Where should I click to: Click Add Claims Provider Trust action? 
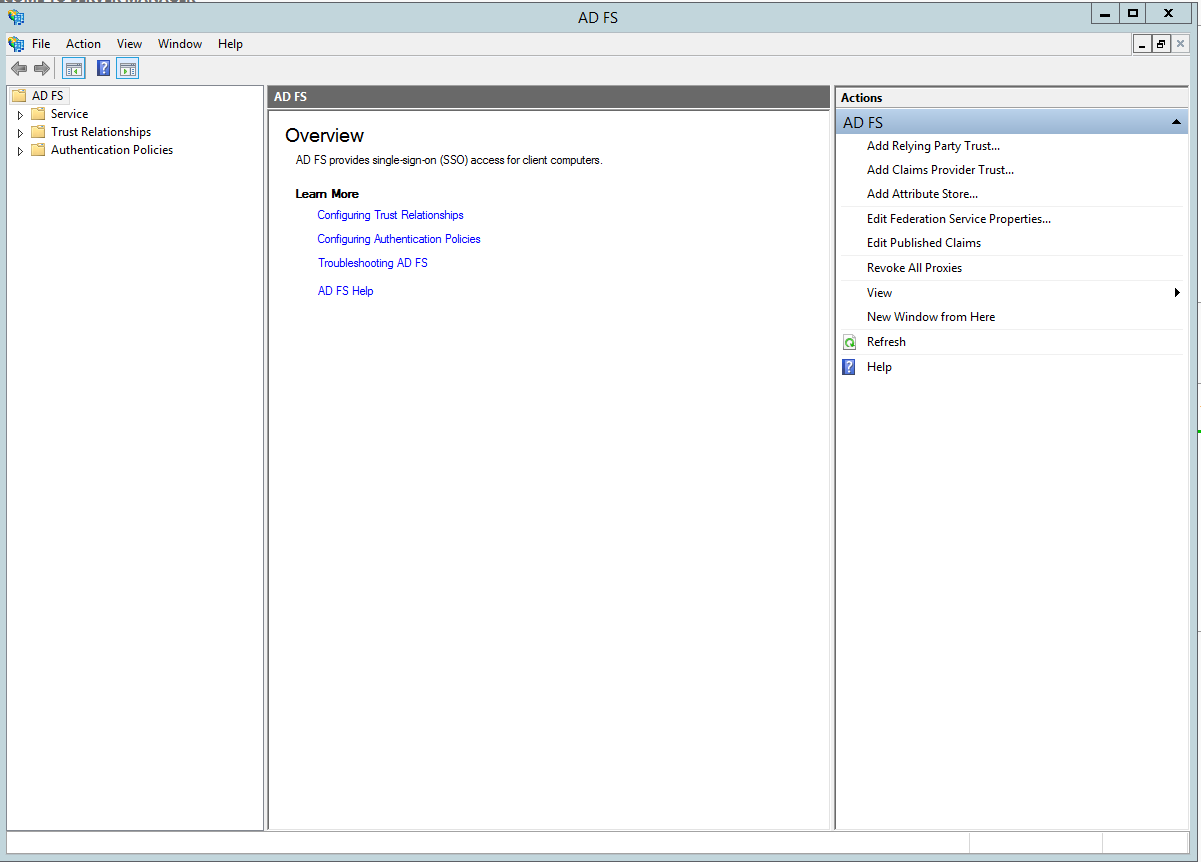point(940,170)
